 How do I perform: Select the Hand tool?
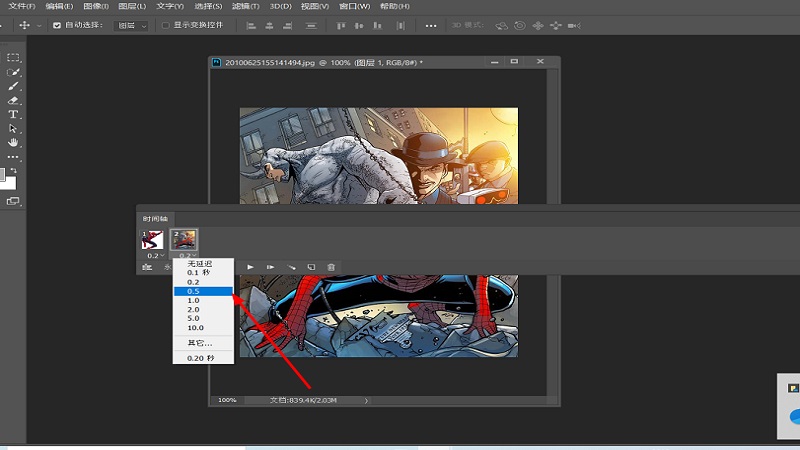coord(13,142)
